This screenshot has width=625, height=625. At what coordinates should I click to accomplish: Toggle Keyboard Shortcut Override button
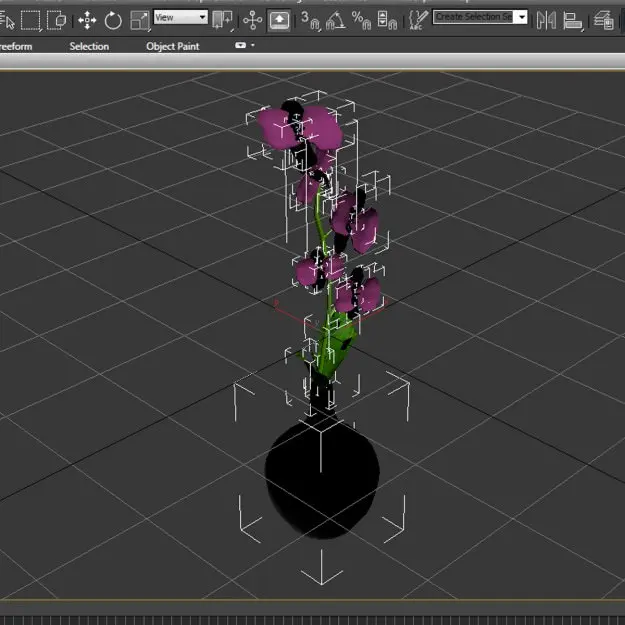pos(279,20)
